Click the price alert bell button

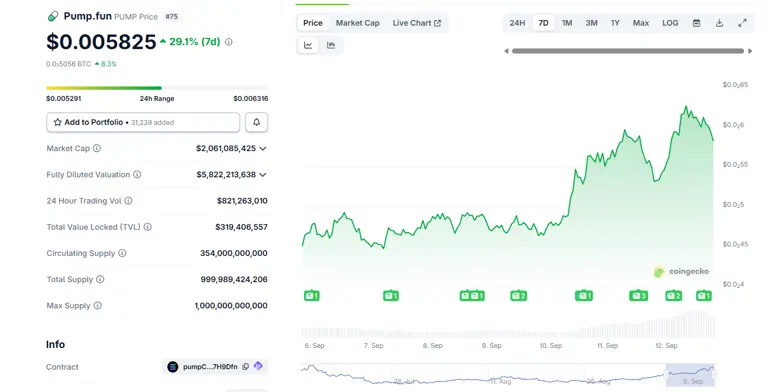coord(256,122)
